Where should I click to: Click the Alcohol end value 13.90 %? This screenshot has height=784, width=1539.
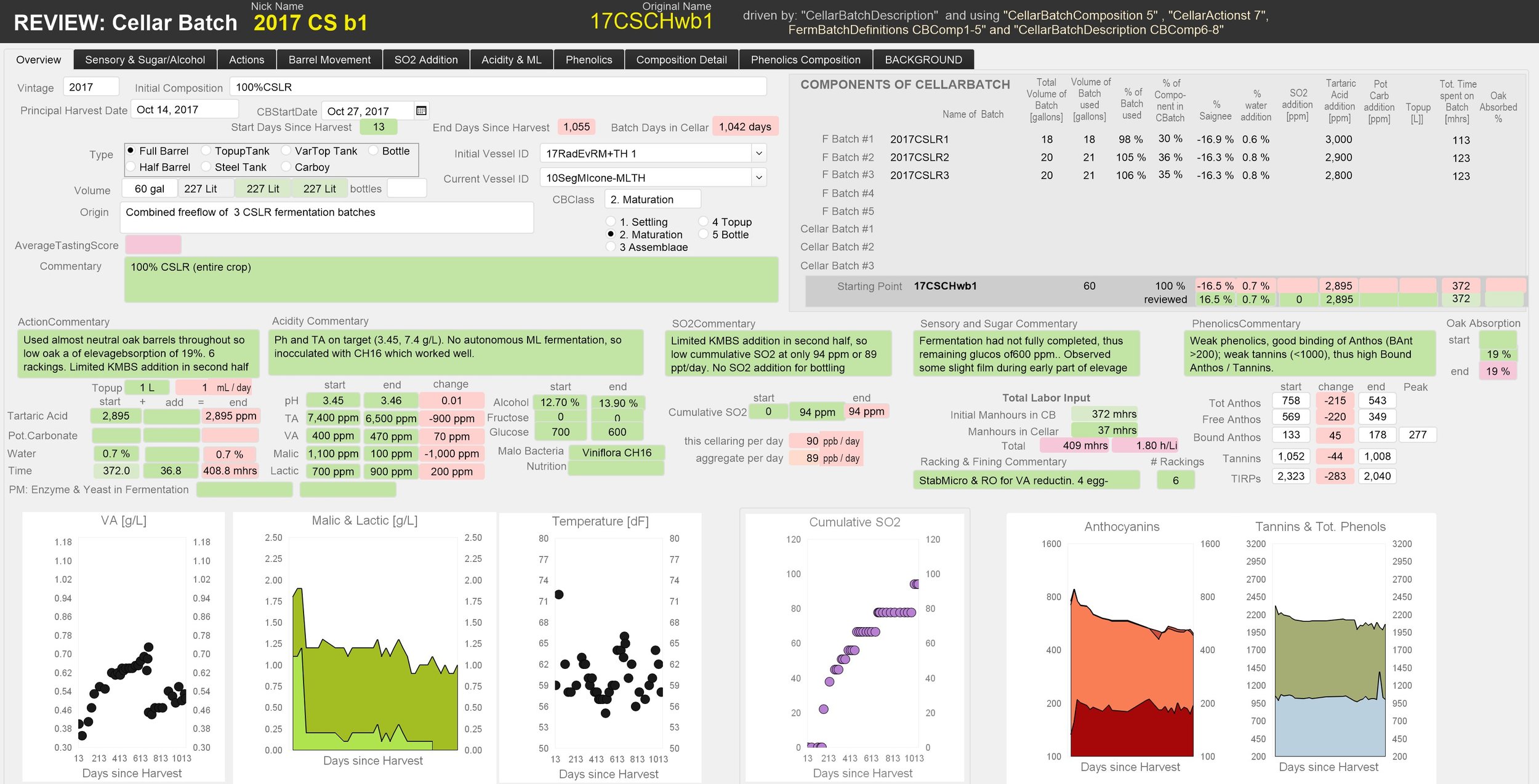coord(617,402)
